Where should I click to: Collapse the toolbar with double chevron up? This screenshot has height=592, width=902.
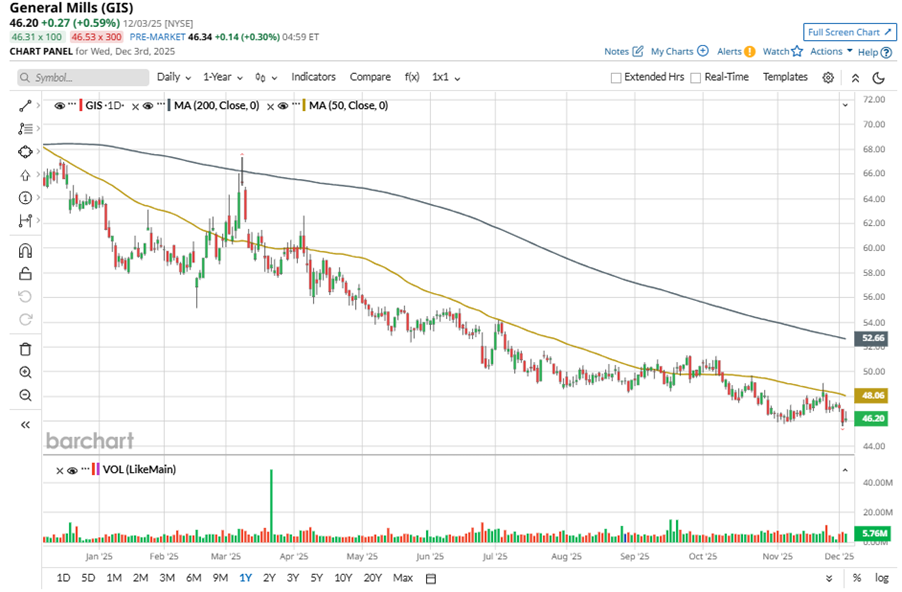pos(855,78)
